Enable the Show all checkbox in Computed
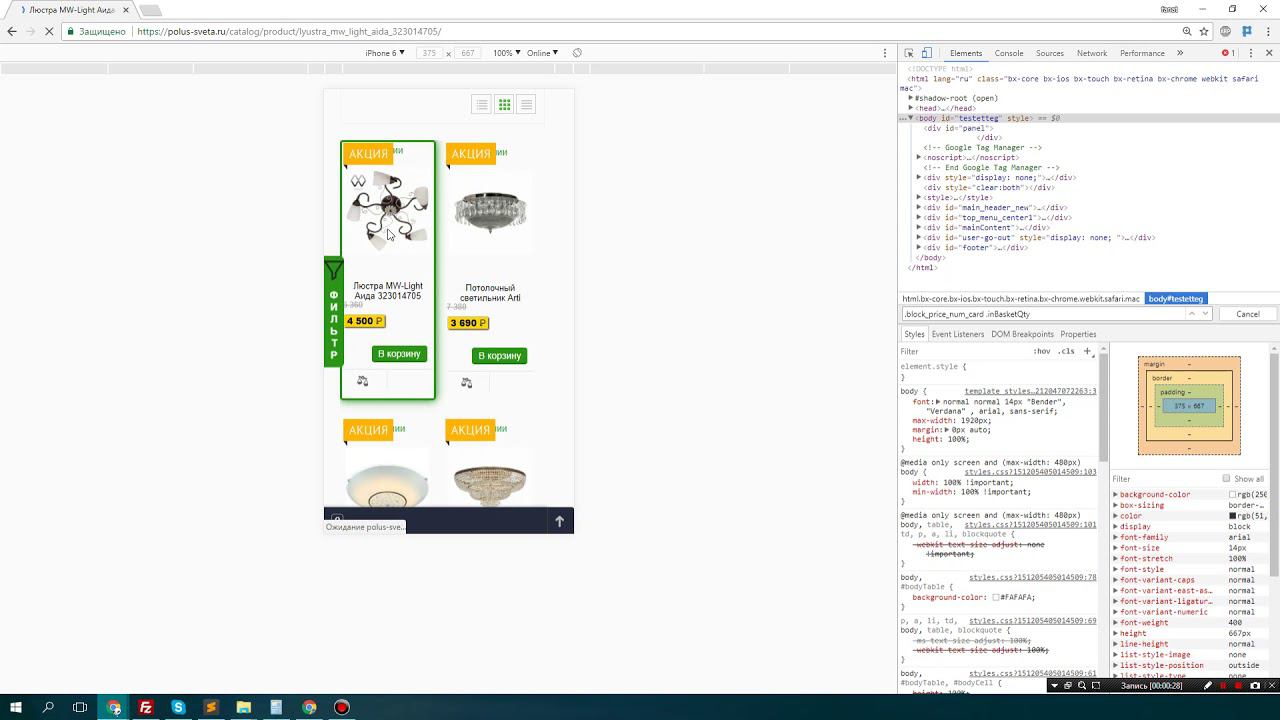The width and height of the screenshot is (1280, 720). [1226, 479]
